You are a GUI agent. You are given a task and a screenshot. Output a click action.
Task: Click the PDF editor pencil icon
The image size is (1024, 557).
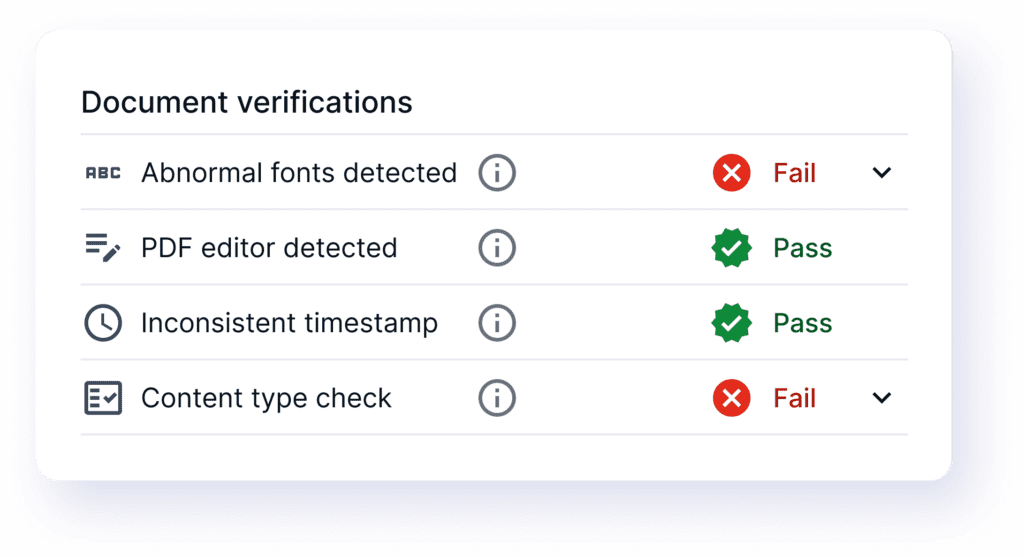pyautogui.click(x=102, y=248)
